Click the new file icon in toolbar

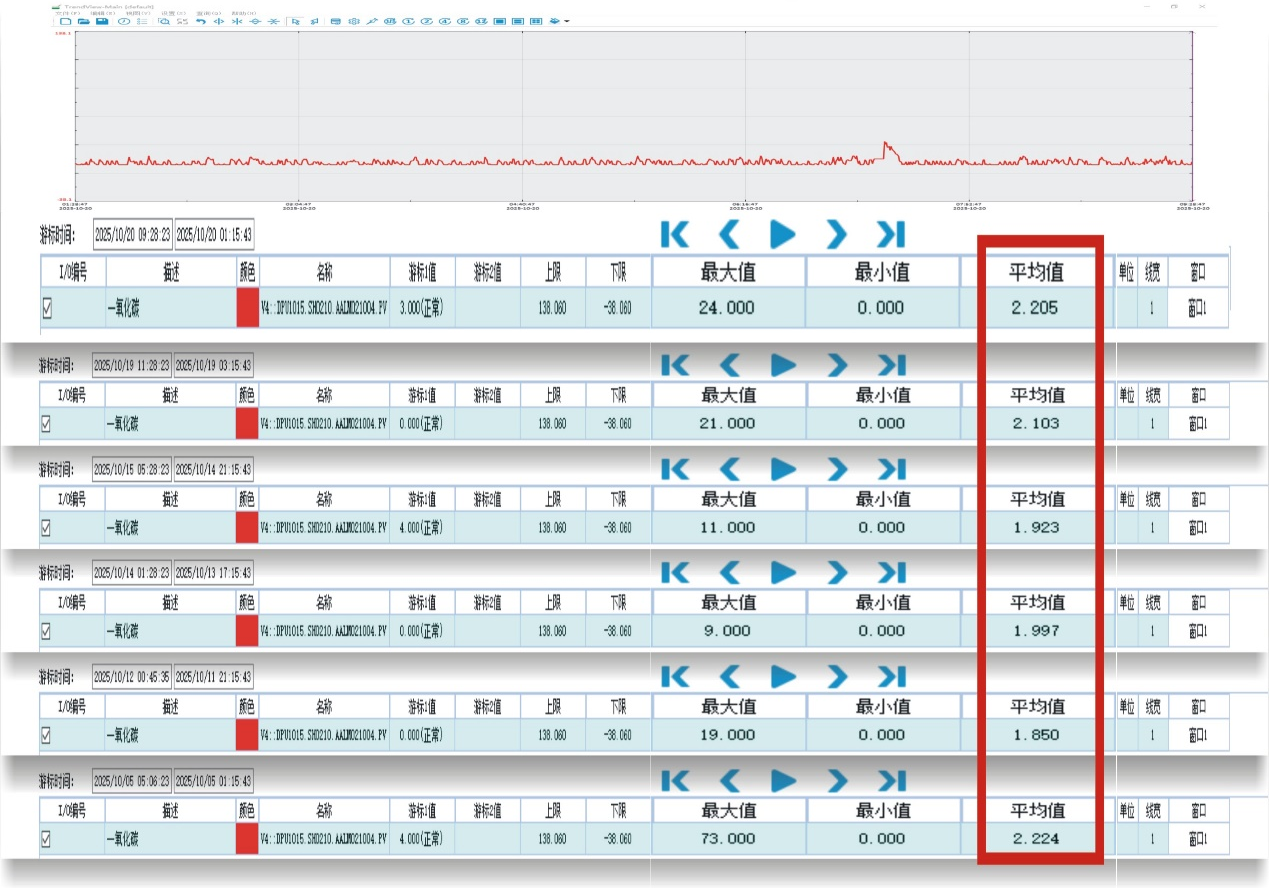(x=65, y=21)
